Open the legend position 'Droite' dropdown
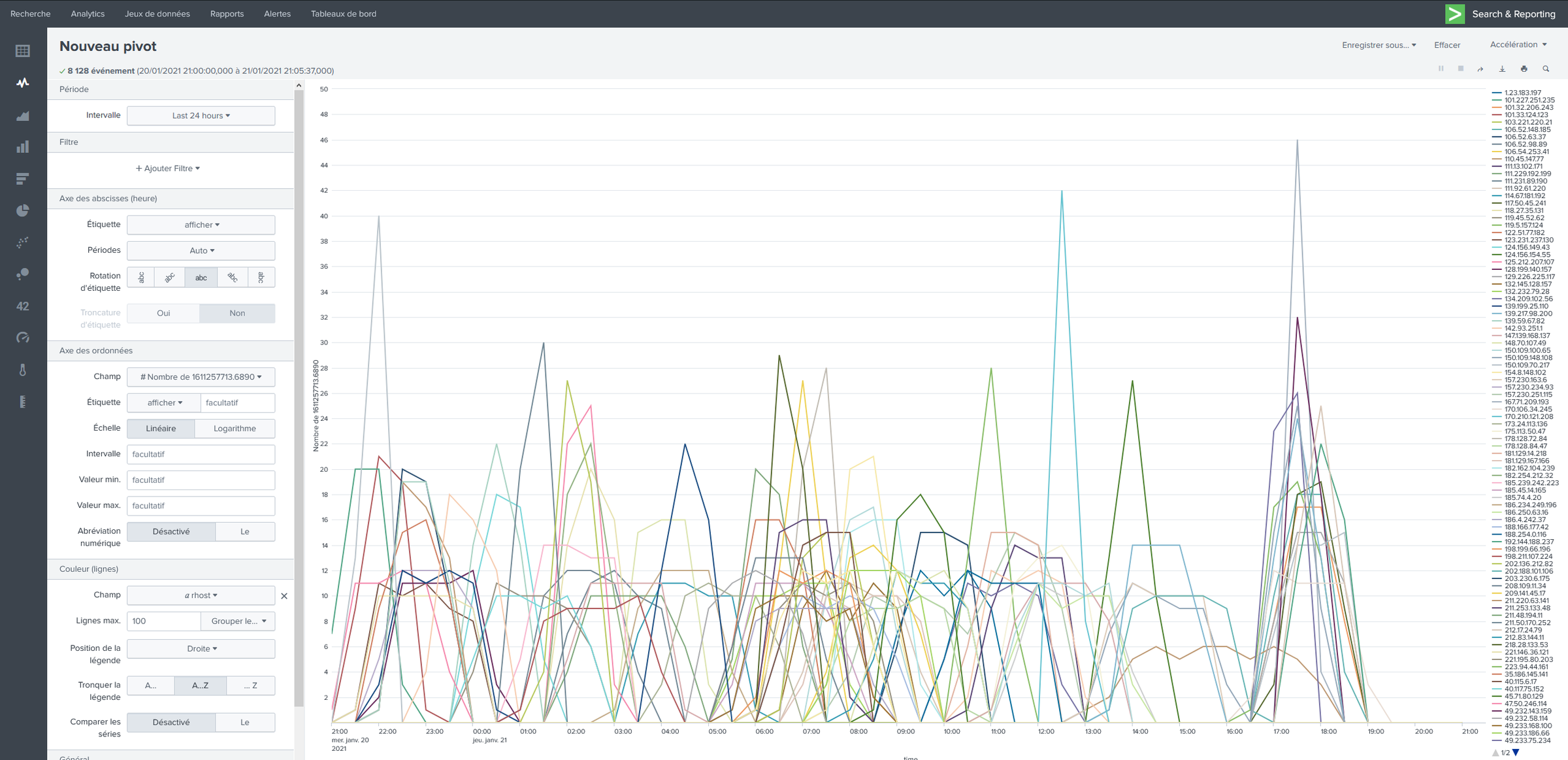This screenshot has height=760, width=1568. tap(201, 648)
